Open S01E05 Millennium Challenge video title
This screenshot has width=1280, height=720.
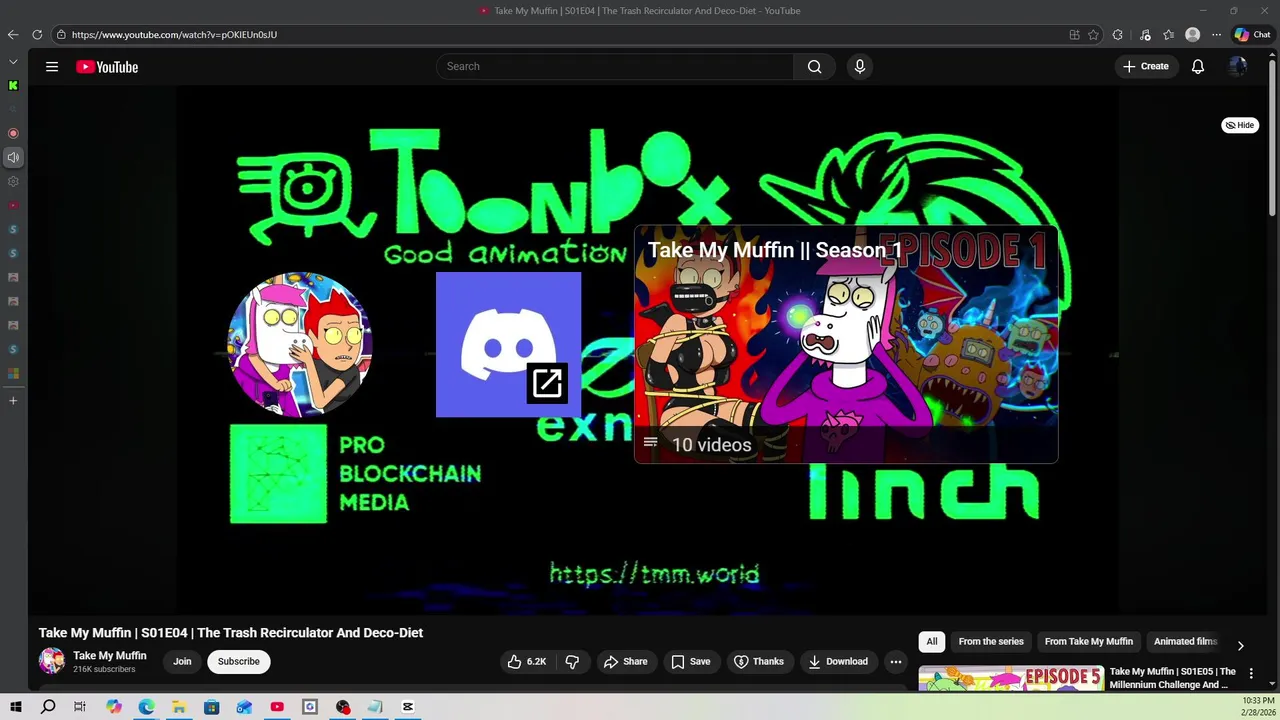coord(1172,678)
